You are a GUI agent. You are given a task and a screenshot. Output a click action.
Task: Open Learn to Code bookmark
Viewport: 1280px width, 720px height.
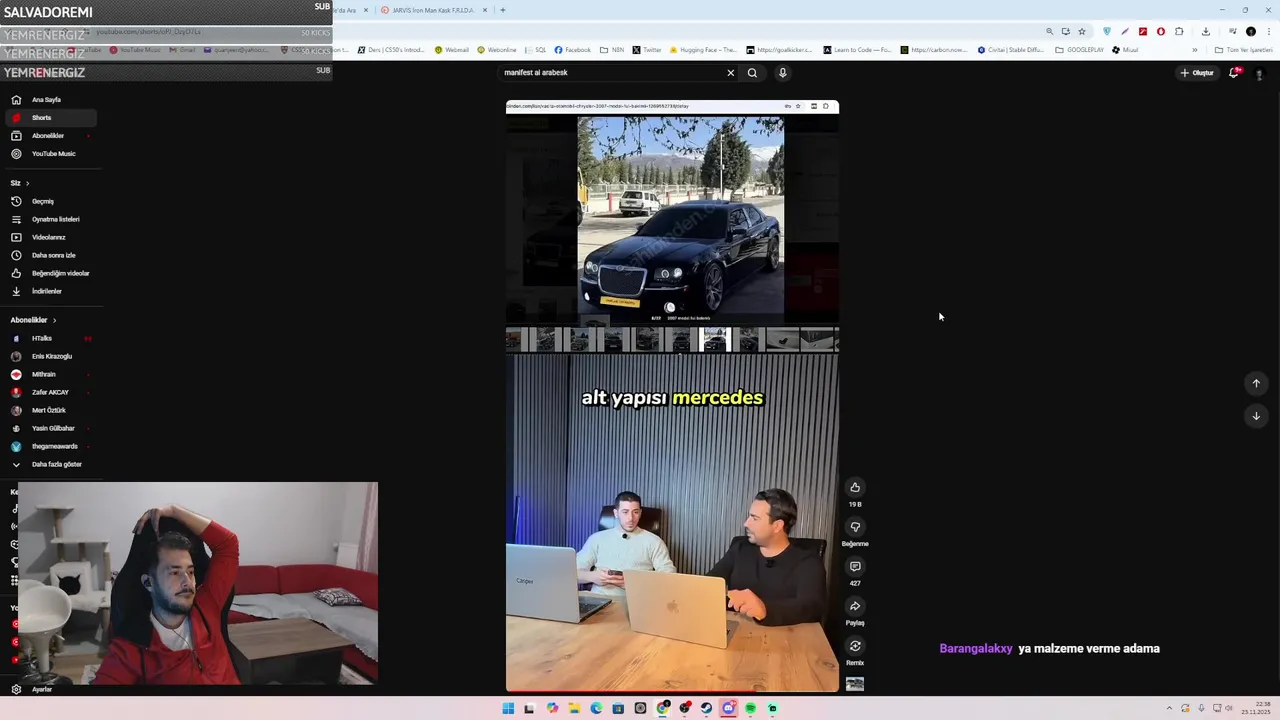858,49
